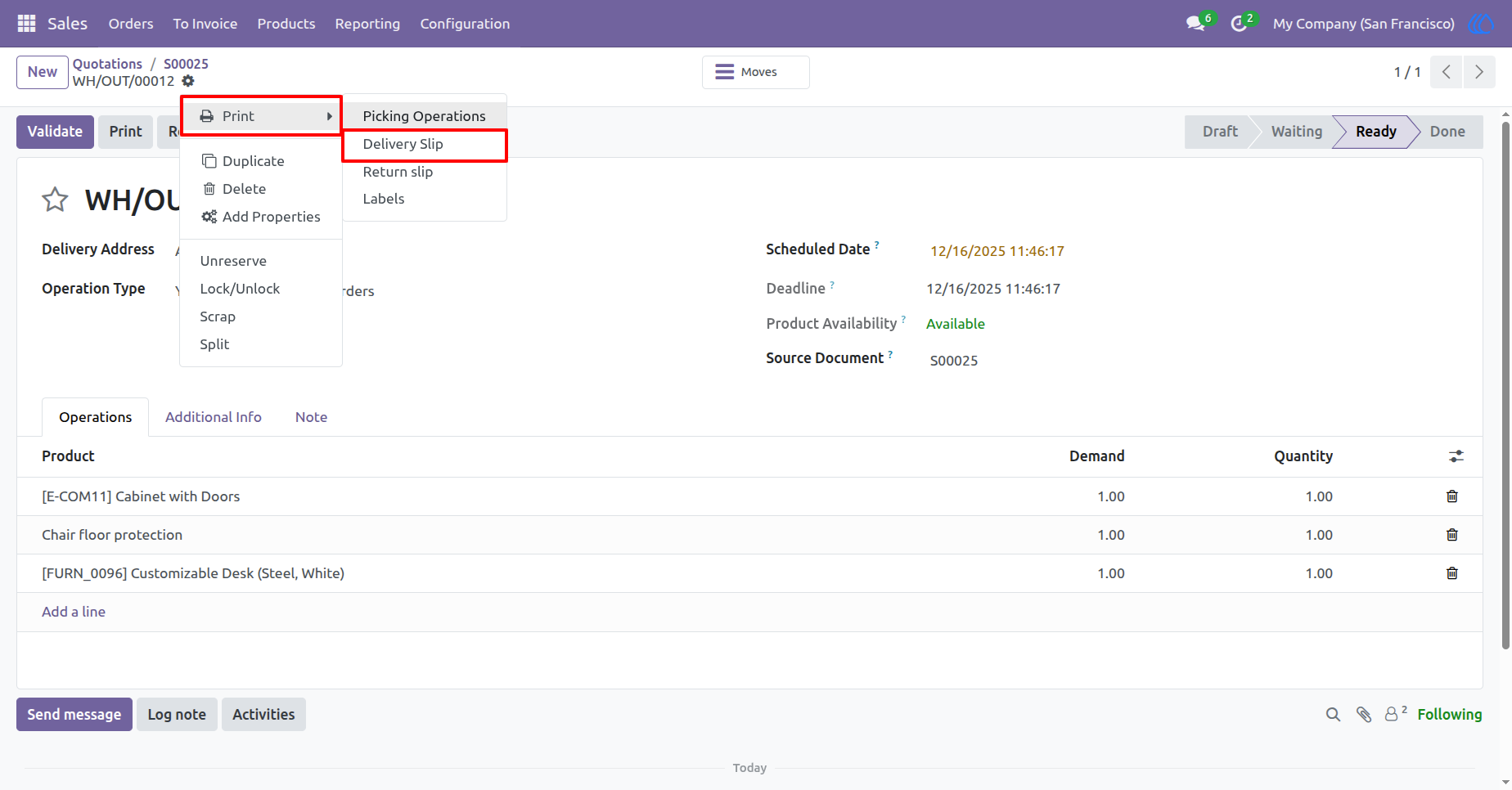Delete the Customizable Desk line

coord(1452,573)
